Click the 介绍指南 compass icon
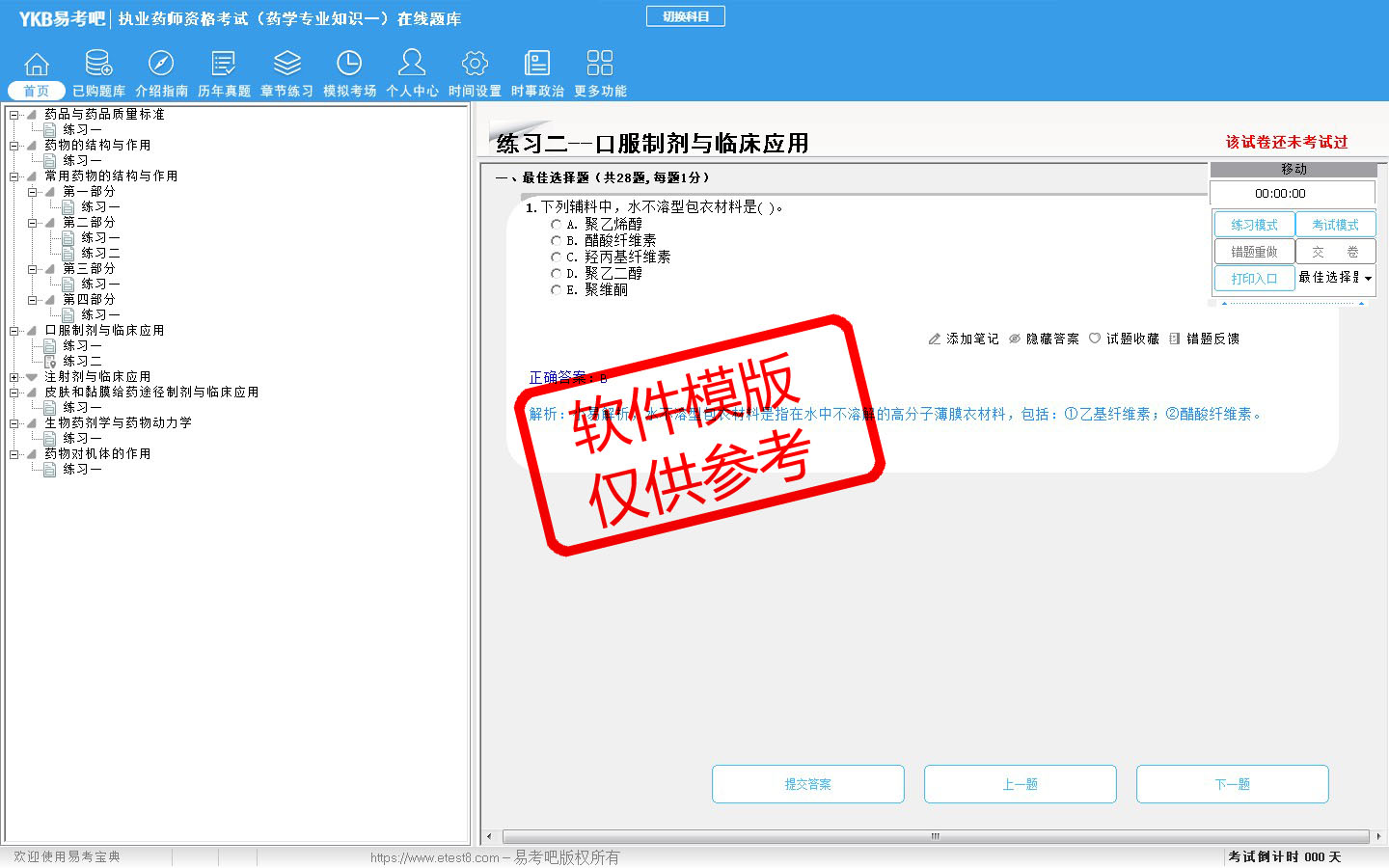 click(161, 64)
